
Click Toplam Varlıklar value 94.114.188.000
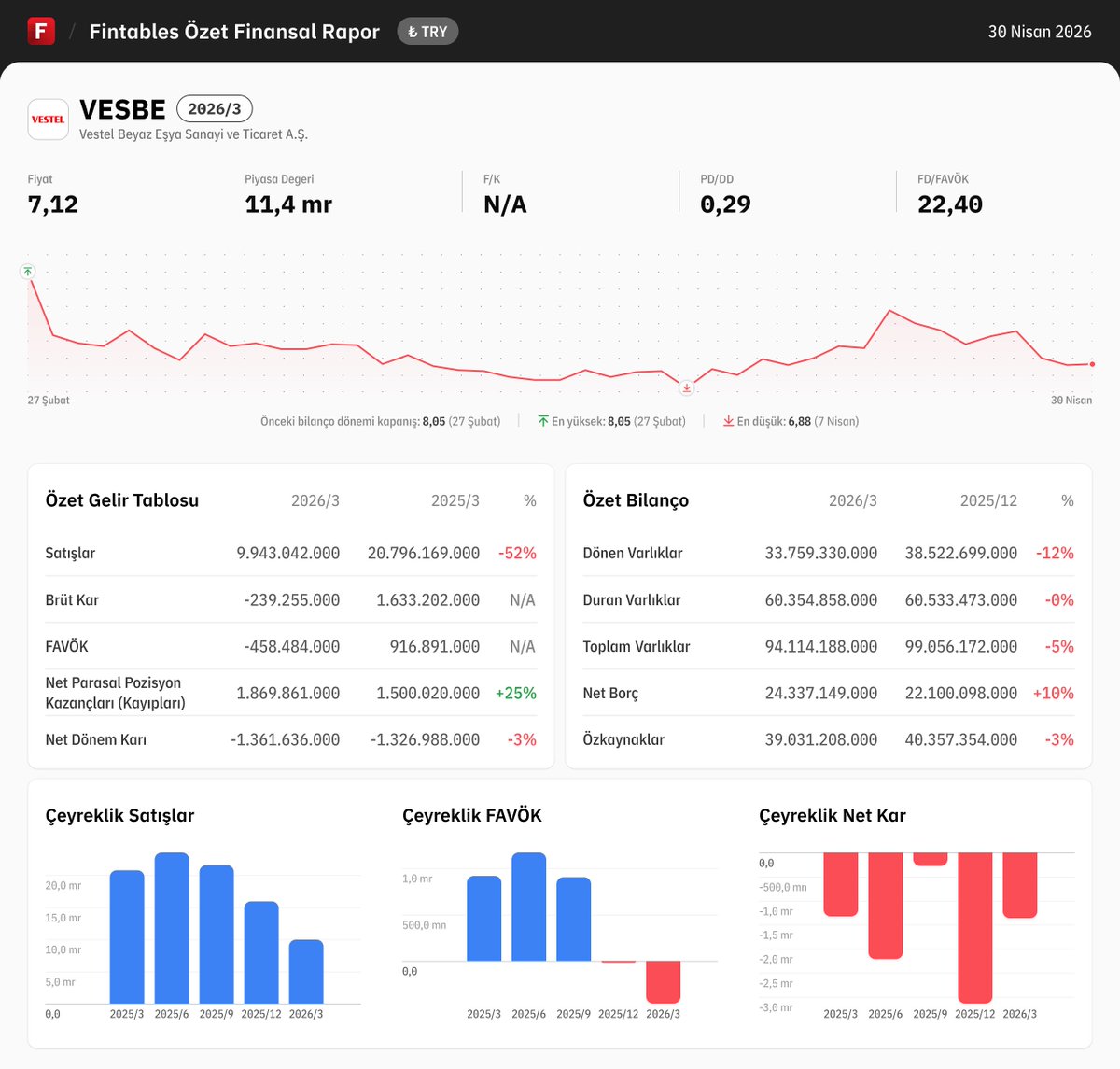point(821,646)
